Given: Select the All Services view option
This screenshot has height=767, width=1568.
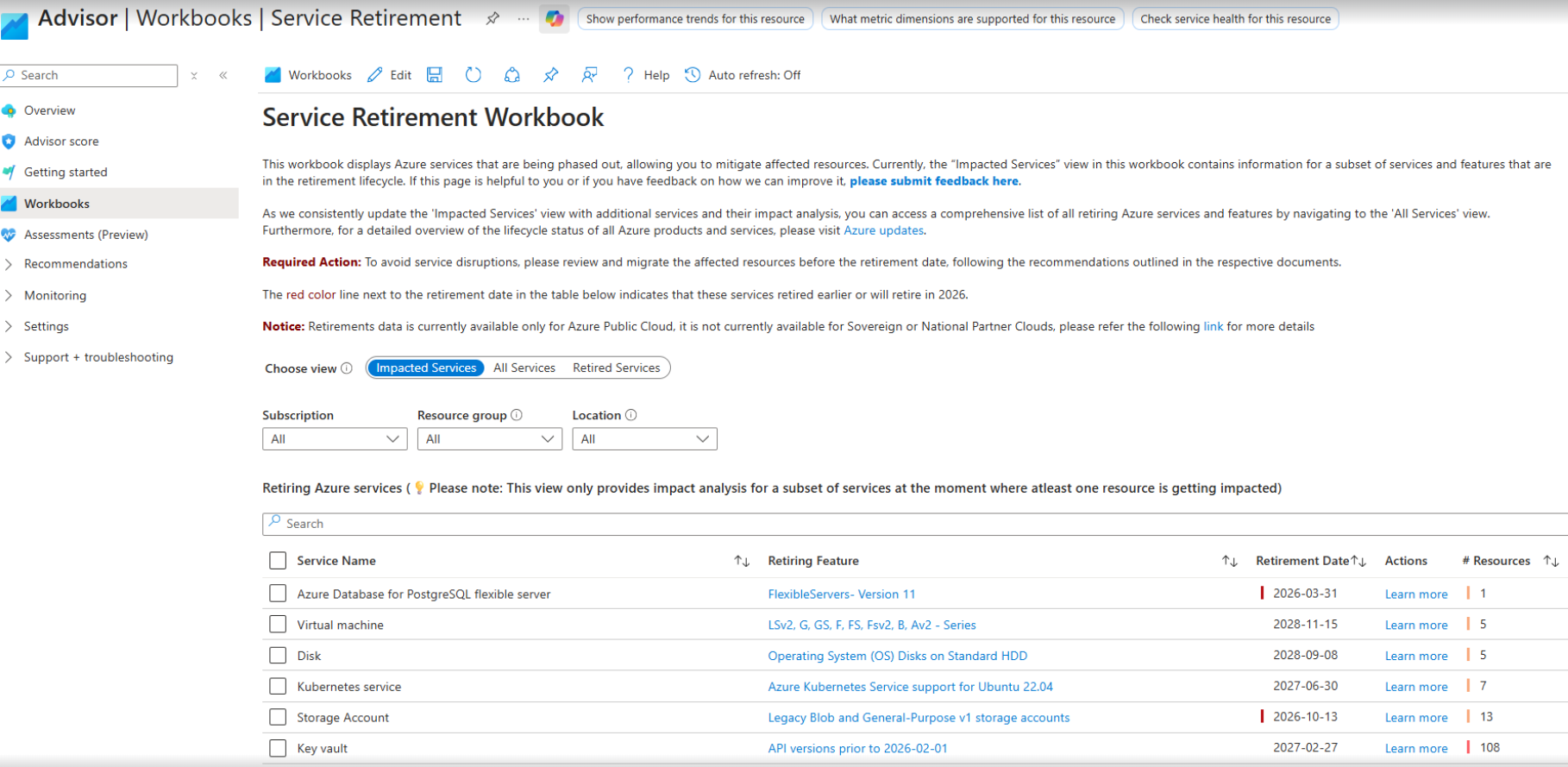Looking at the screenshot, I should [x=524, y=368].
